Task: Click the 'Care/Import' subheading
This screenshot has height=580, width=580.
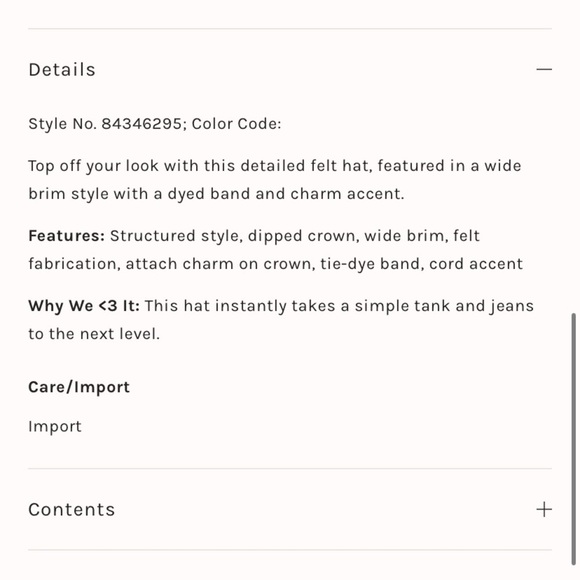Action: click(x=79, y=387)
